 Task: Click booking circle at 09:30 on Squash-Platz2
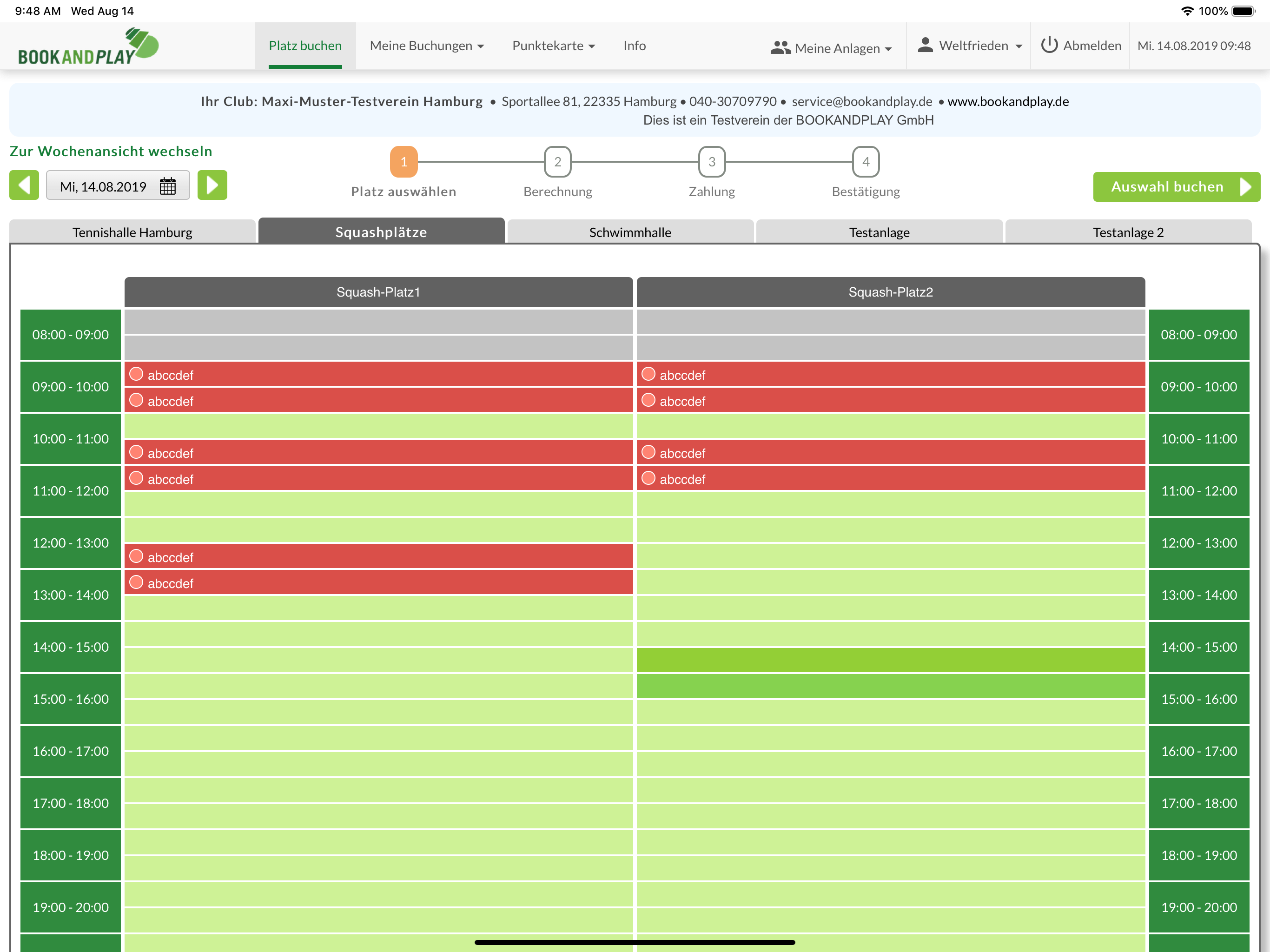648,400
